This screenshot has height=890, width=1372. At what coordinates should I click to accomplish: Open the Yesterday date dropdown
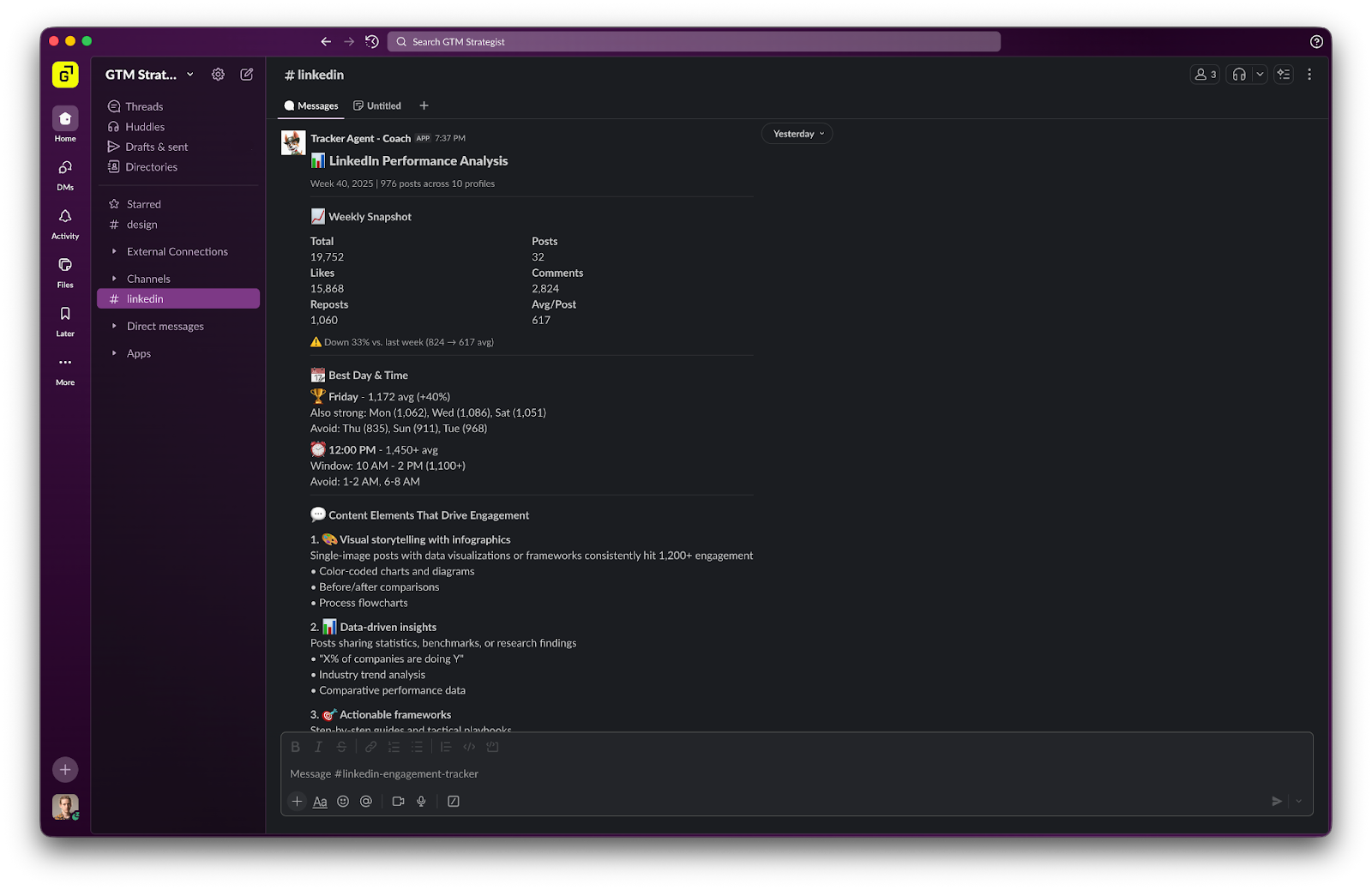(797, 134)
